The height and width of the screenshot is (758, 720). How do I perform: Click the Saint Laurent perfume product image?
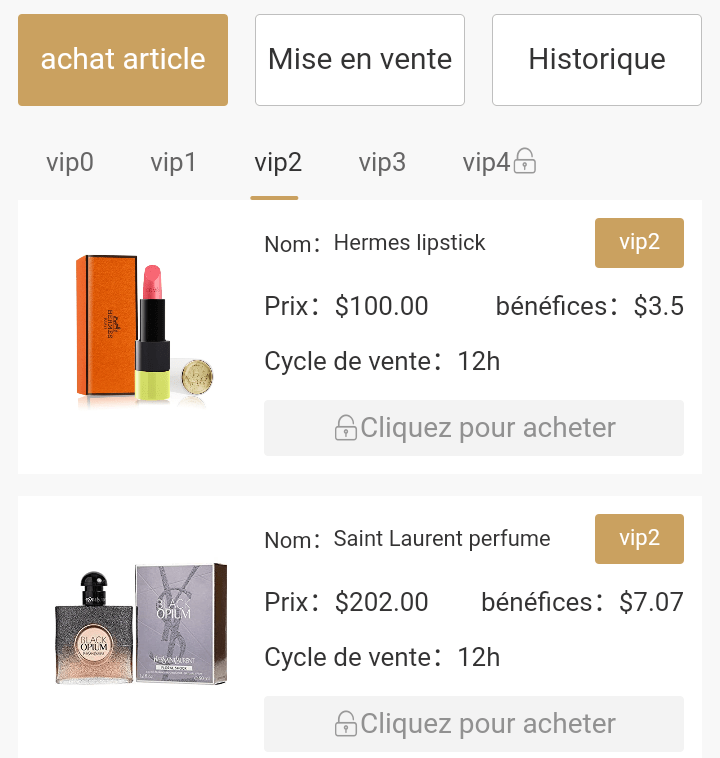point(141,626)
